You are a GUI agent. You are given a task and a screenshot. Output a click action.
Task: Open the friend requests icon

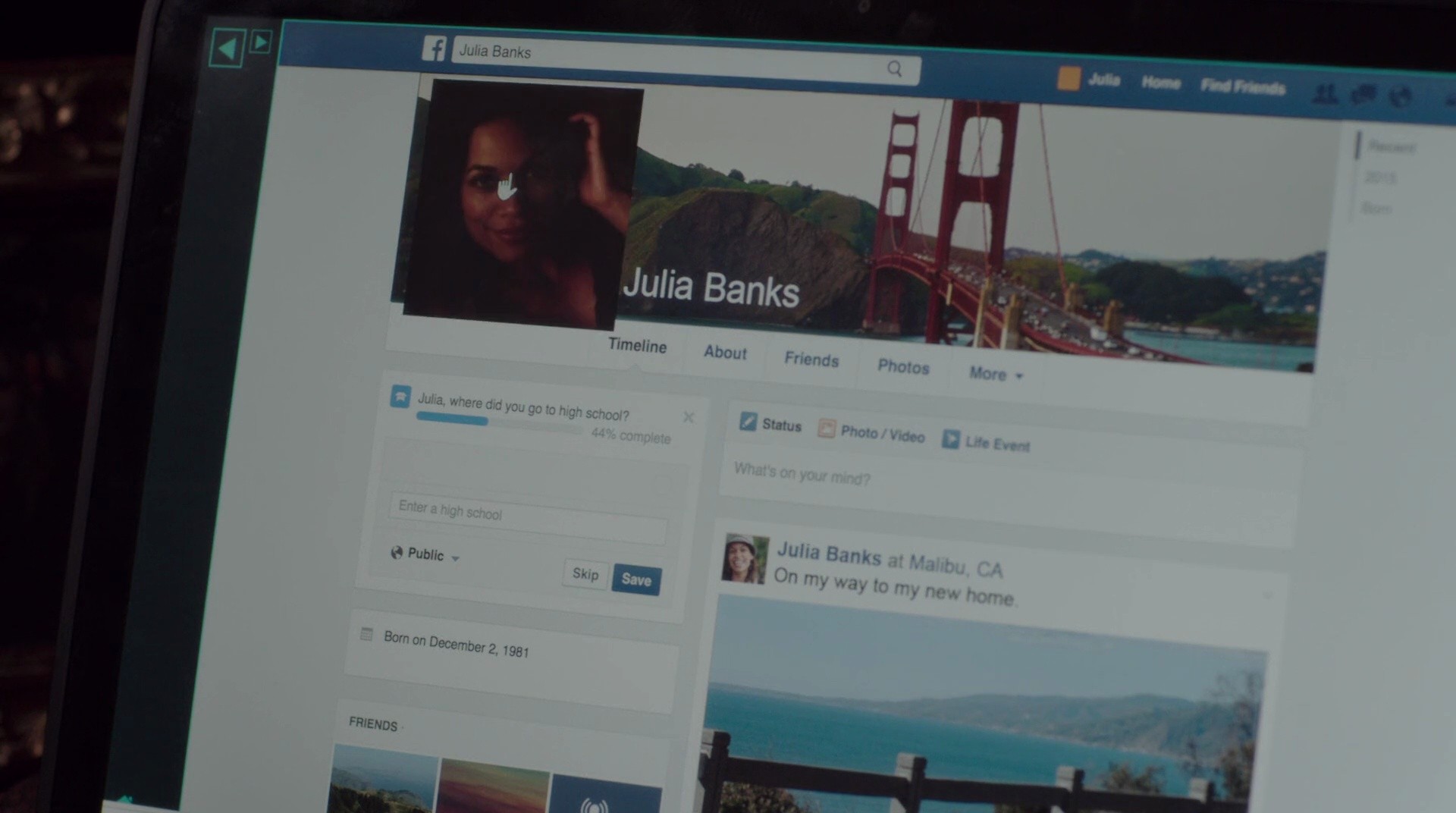tap(1325, 94)
